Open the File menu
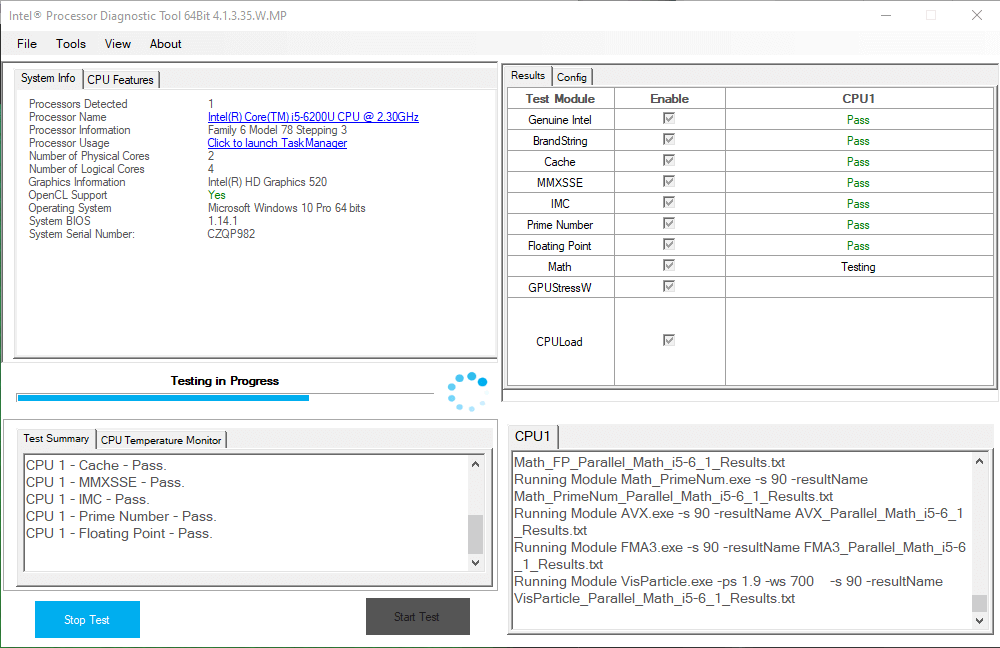 click(x=27, y=44)
